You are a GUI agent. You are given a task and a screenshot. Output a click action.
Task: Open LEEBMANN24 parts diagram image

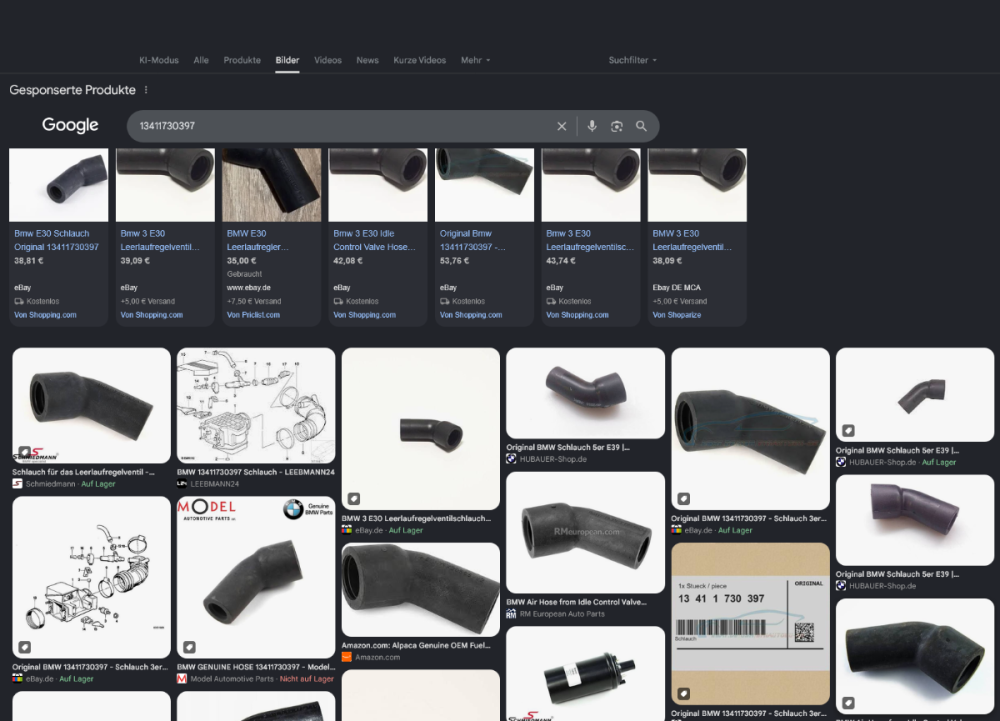[256, 405]
